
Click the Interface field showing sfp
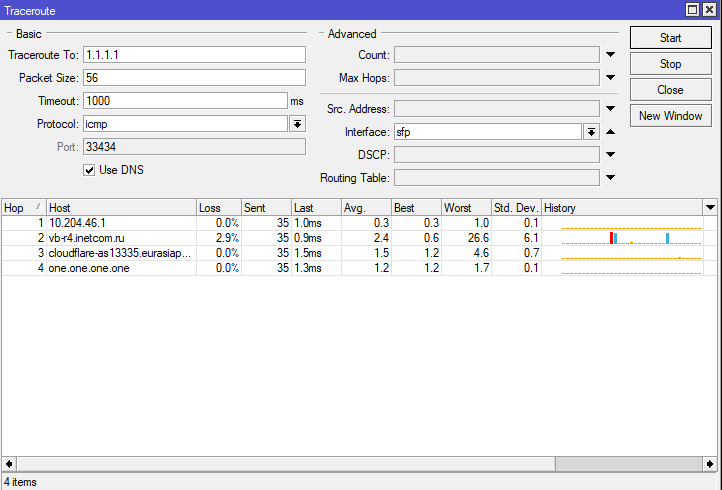(x=488, y=132)
